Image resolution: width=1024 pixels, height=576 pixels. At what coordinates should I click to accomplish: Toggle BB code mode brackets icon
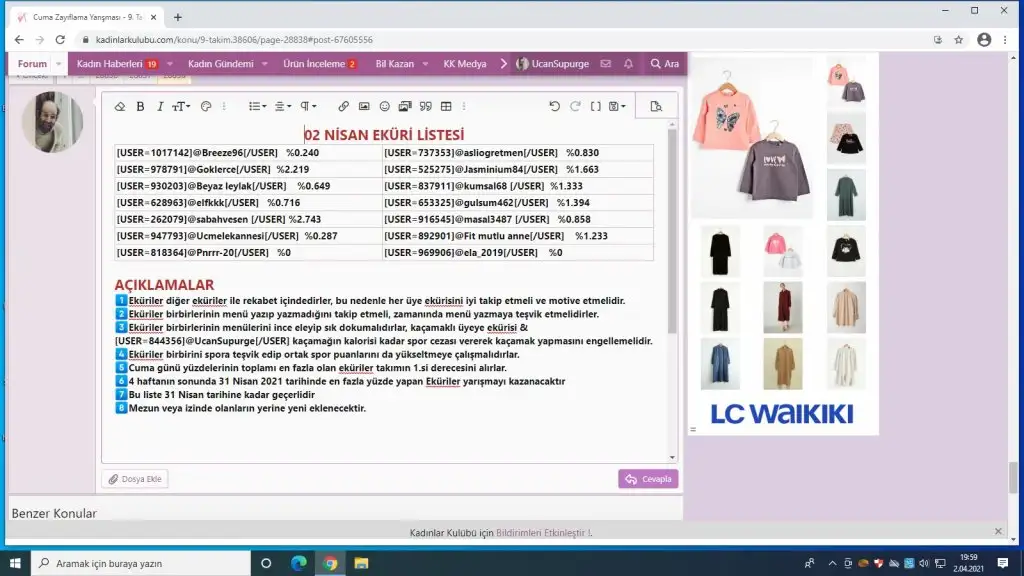[x=596, y=106]
